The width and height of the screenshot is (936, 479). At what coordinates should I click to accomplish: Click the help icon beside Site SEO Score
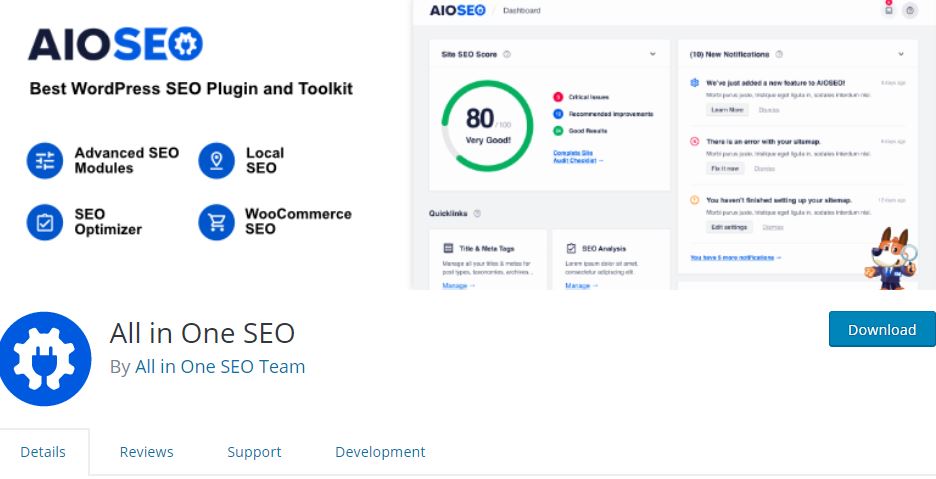(507, 54)
